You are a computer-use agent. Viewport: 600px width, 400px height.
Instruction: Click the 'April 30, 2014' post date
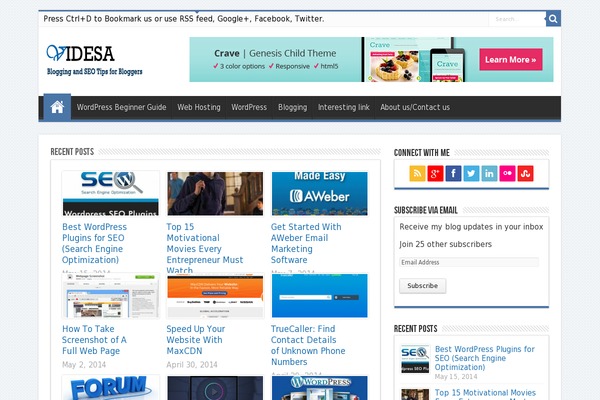(x=192, y=365)
